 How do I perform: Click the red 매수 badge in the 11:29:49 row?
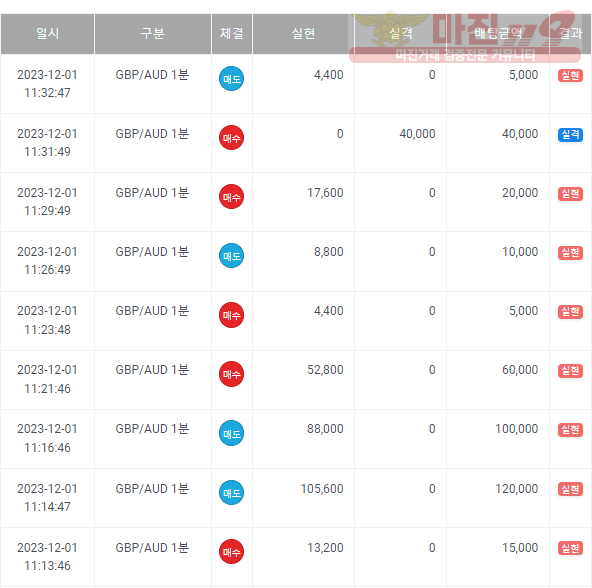tap(231, 196)
